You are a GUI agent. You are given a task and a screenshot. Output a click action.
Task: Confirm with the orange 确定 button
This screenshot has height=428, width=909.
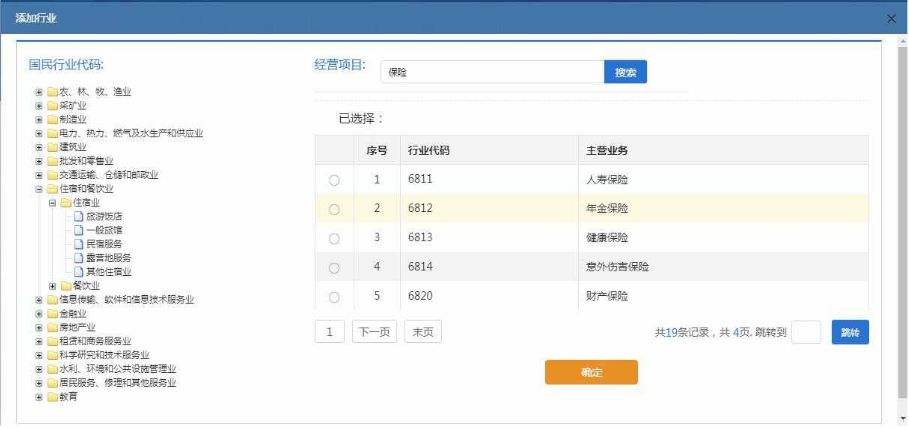coord(591,372)
